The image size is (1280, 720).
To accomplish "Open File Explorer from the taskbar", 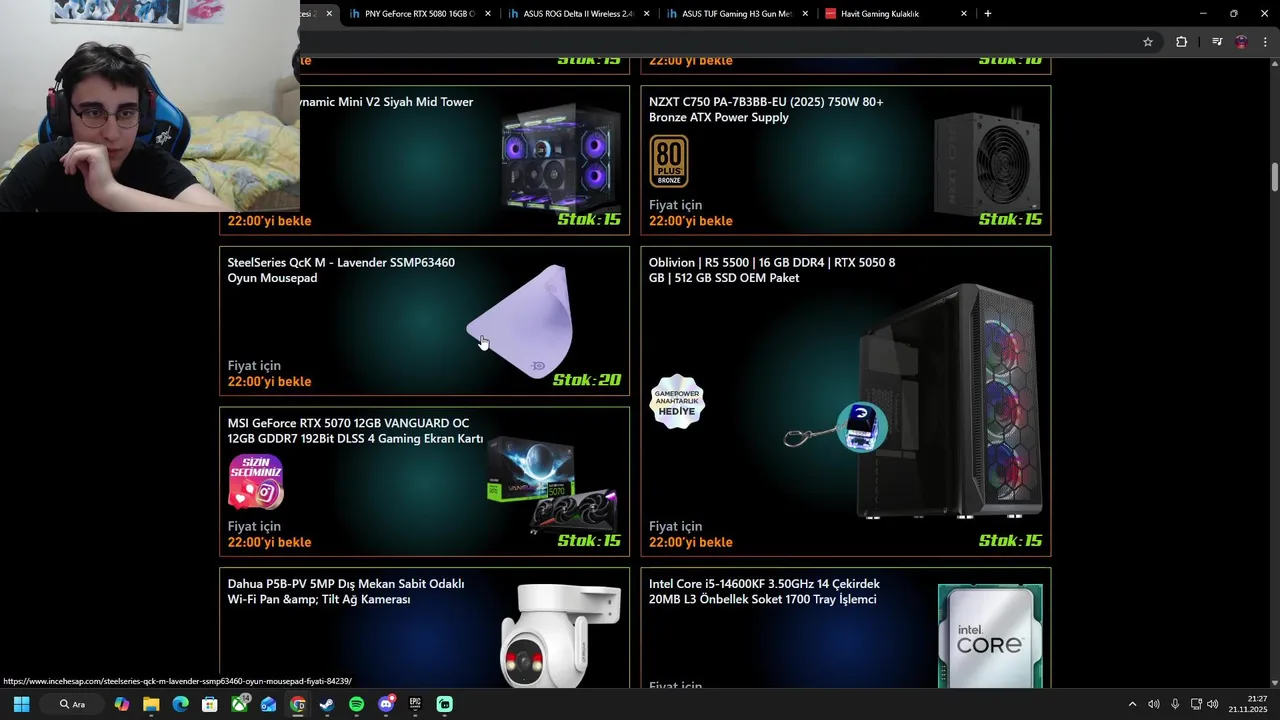I will pos(151,704).
